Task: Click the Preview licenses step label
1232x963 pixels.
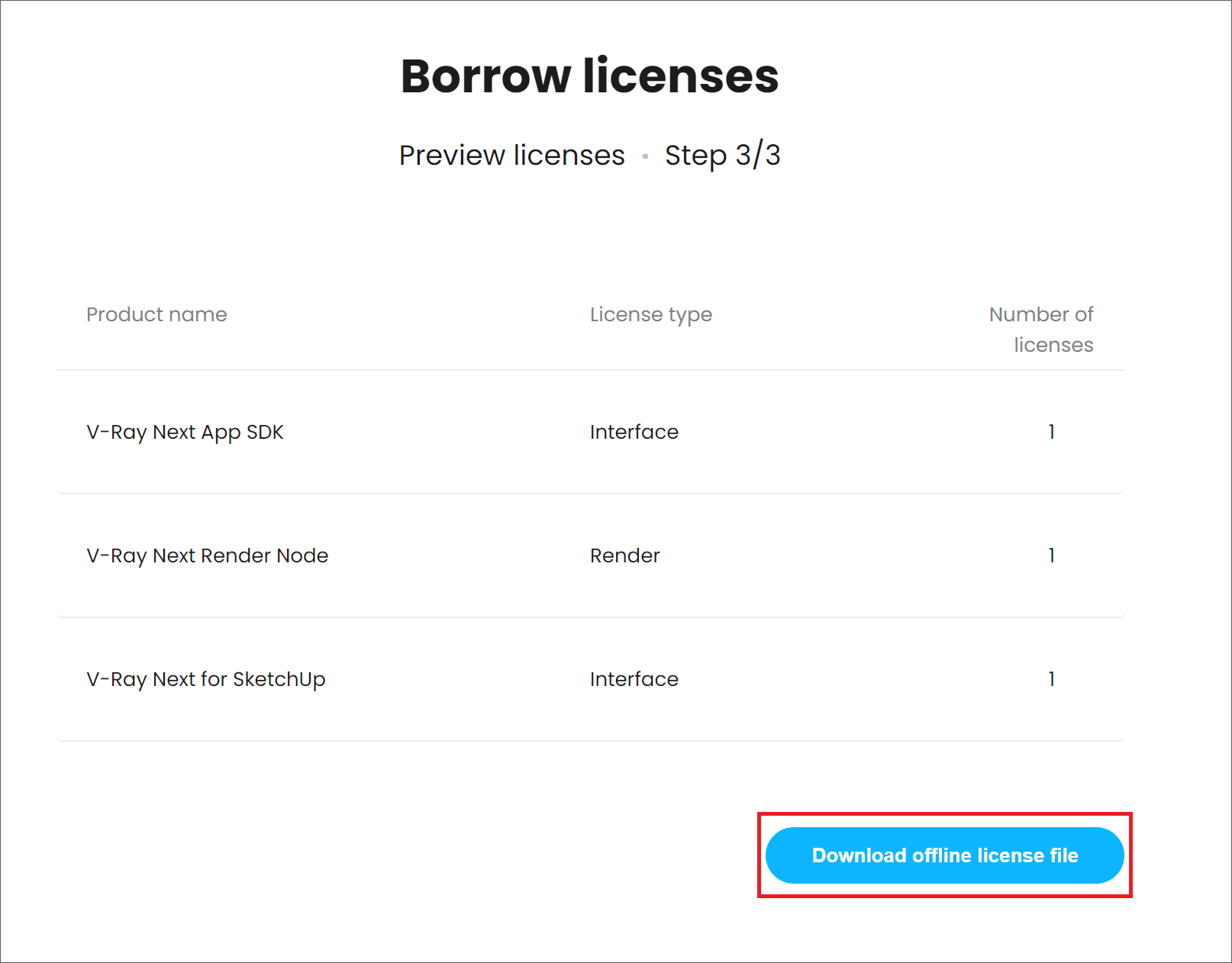Action: coord(511,155)
